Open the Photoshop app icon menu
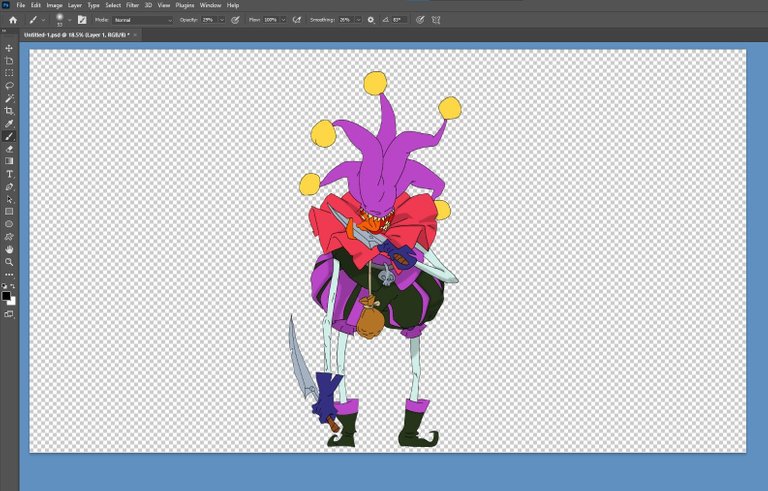 (6, 5)
